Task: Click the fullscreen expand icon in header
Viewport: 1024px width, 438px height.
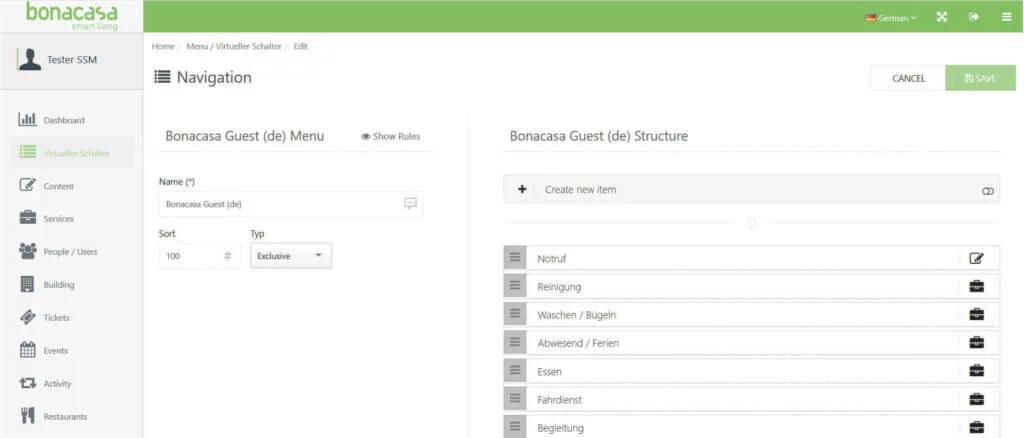Action: coord(941,17)
